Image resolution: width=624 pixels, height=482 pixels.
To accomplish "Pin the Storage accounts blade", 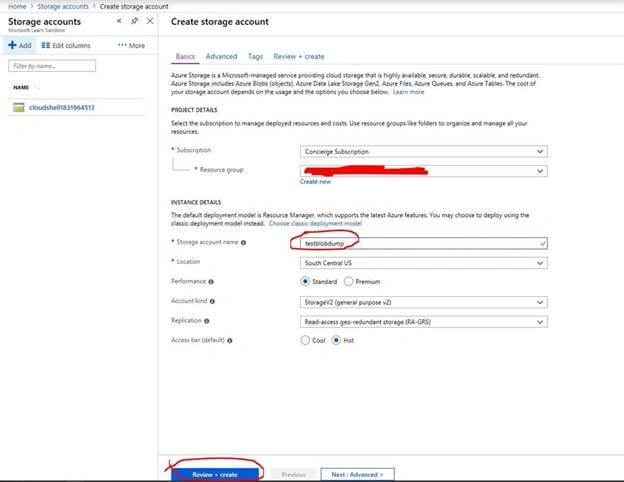I will (x=135, y=21).
